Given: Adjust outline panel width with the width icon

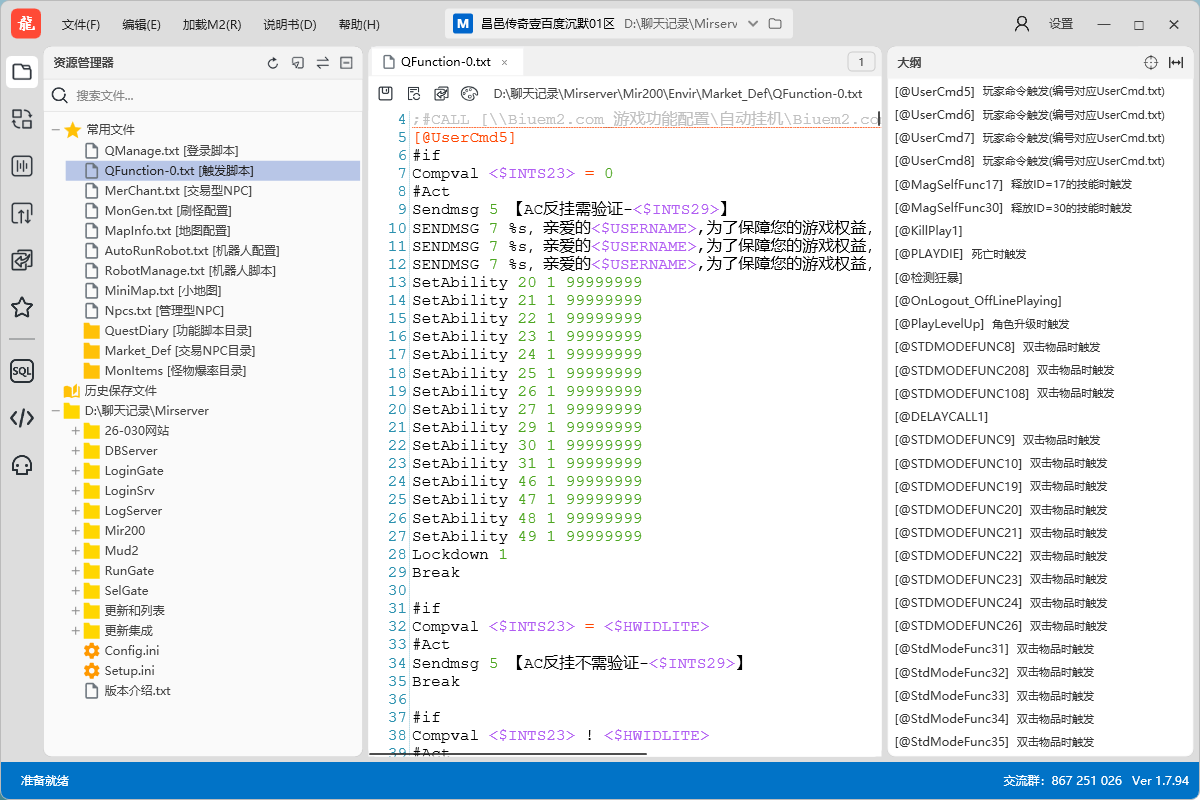Looking at the screenshot, I should point(1174,62).
